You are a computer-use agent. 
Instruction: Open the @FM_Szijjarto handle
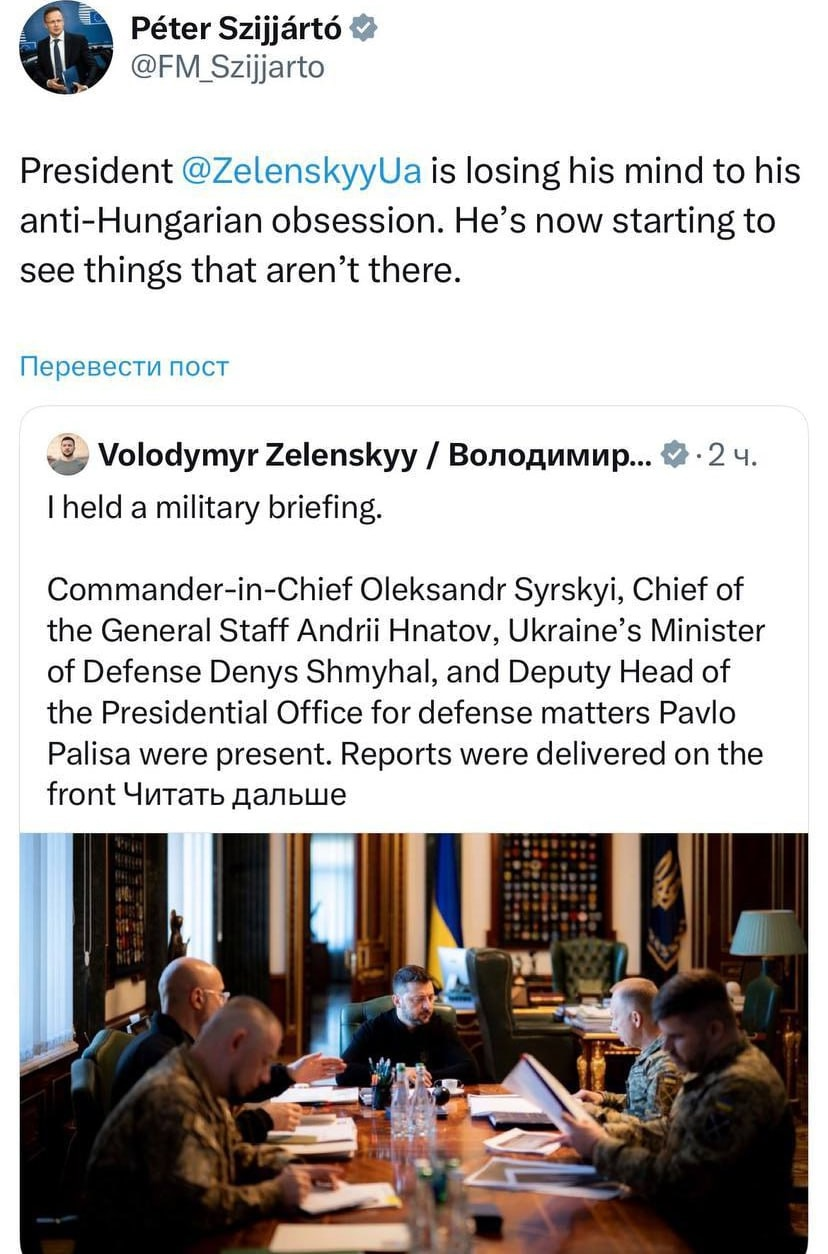[227, 67]
